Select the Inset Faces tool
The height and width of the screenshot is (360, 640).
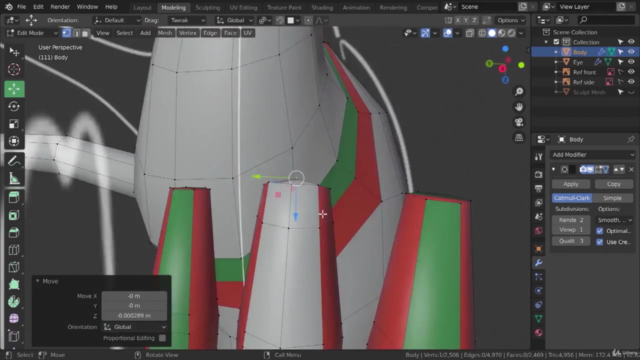click(14, 216)
